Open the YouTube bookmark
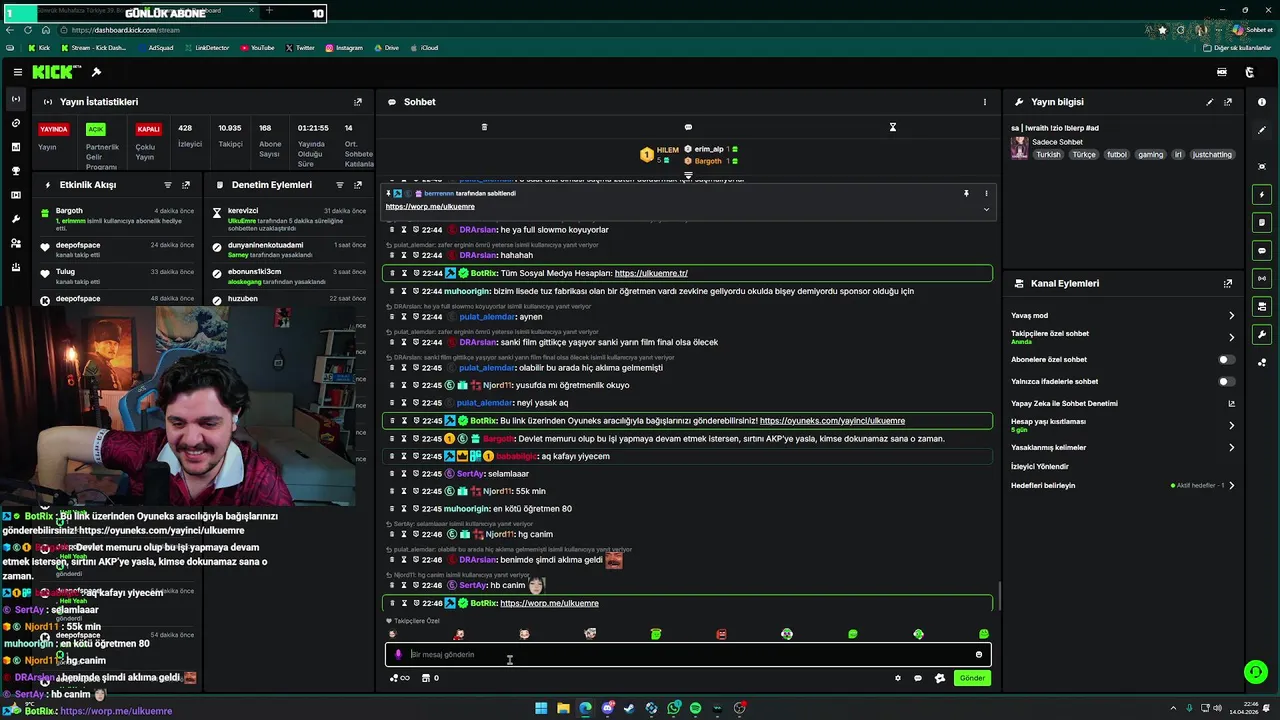This screenshot has height=720, width=1280. point(257,48)
